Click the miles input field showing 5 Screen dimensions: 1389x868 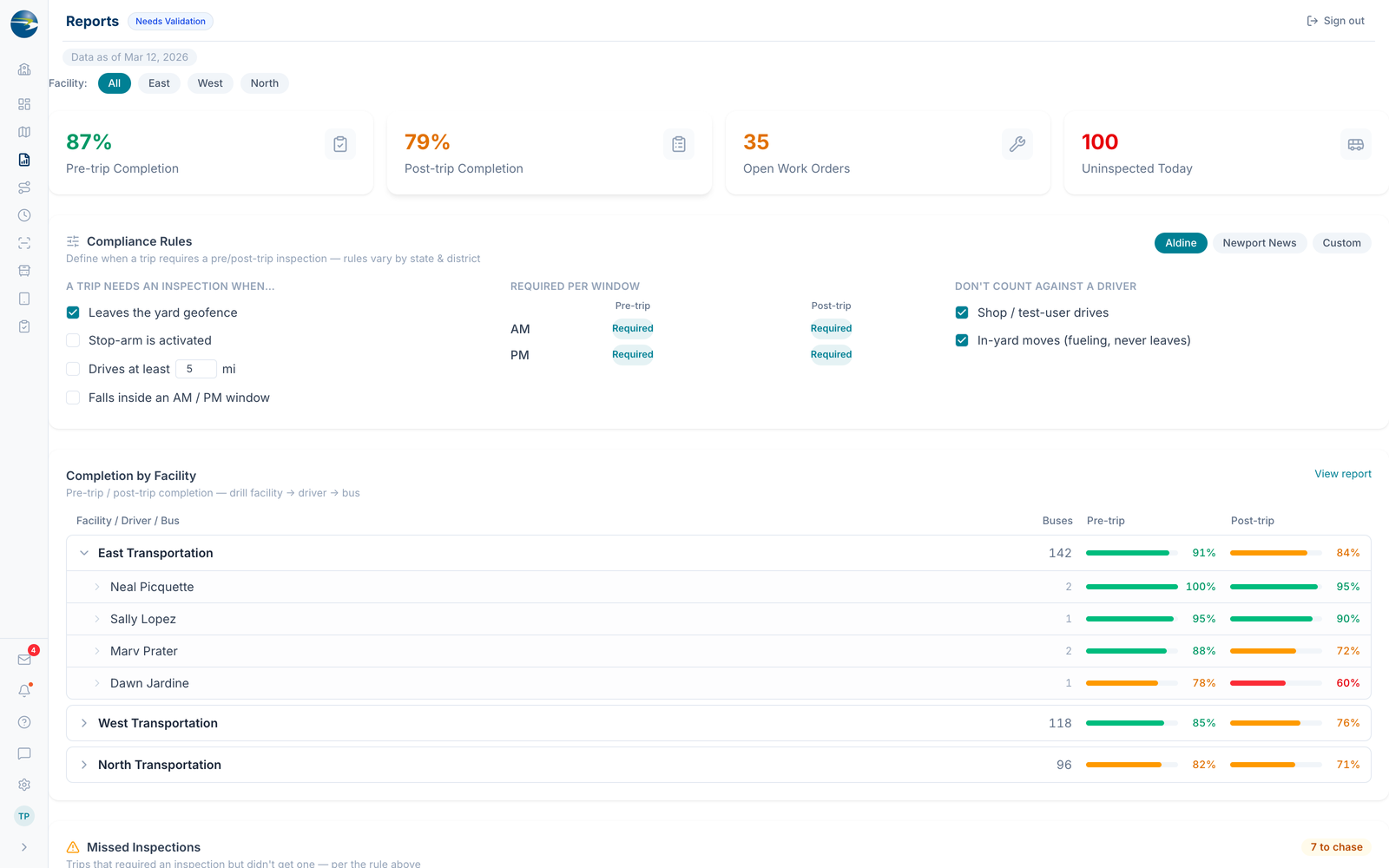tap(196, 369)
